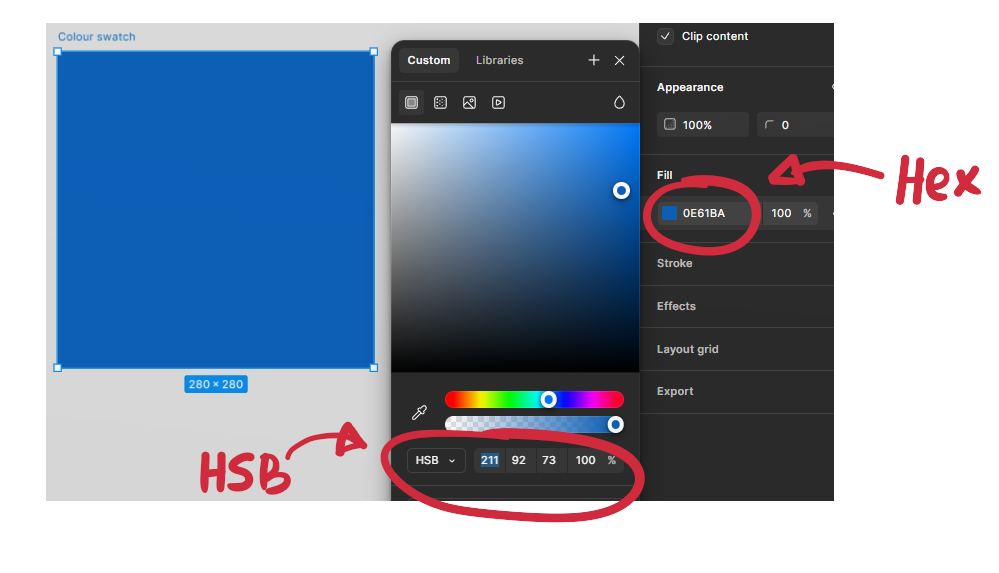Edit the alpha value 100 in picker
This screenshot has width=999, height=573.
[x=586, y=460]
